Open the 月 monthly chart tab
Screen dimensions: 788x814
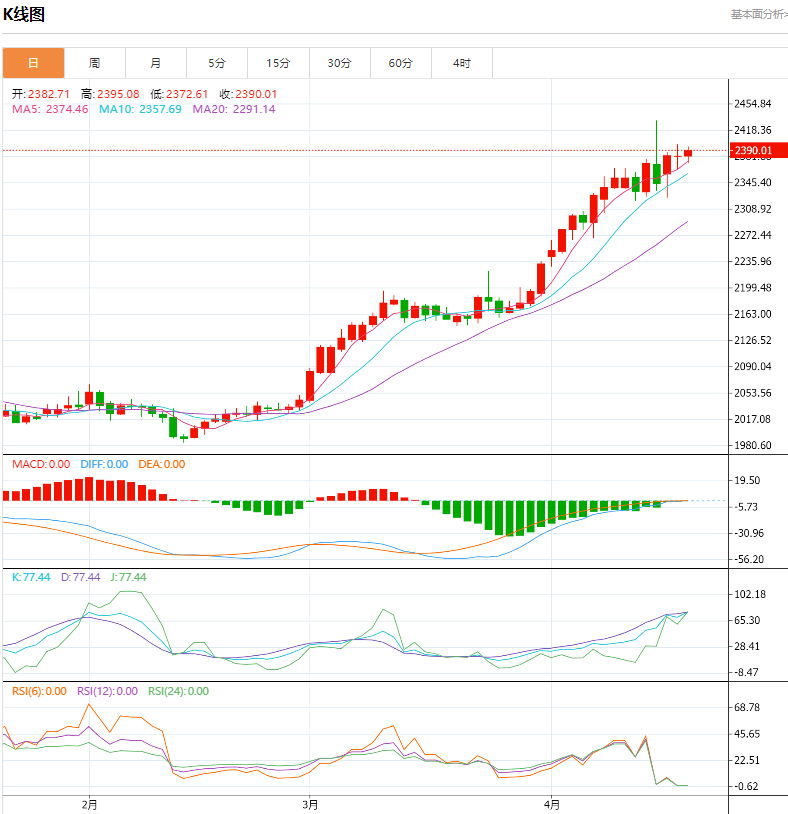click(156, 63)
